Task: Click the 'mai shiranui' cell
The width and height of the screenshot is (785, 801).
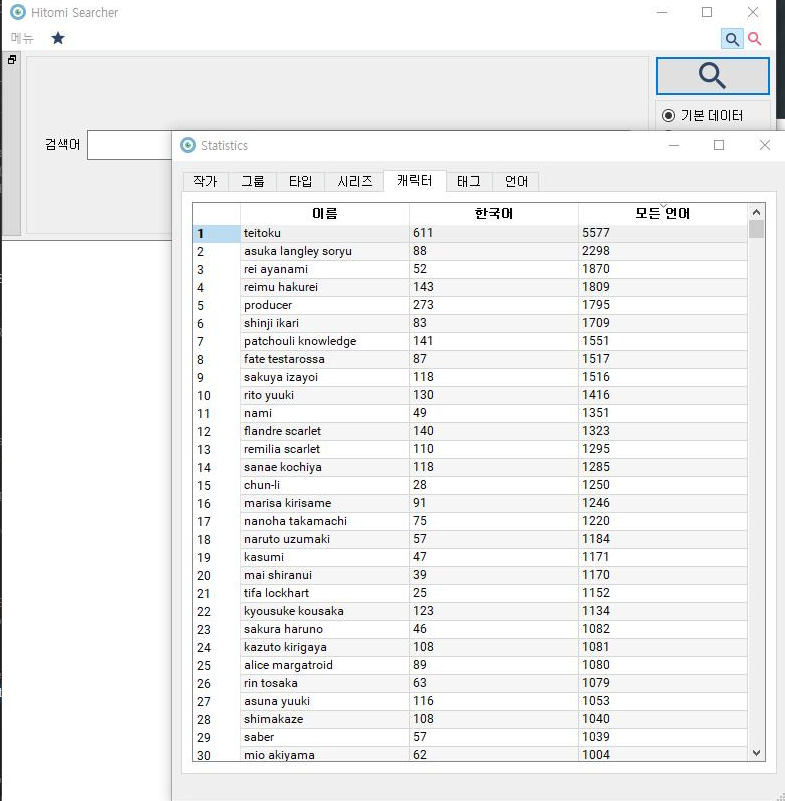Action: 325,575
